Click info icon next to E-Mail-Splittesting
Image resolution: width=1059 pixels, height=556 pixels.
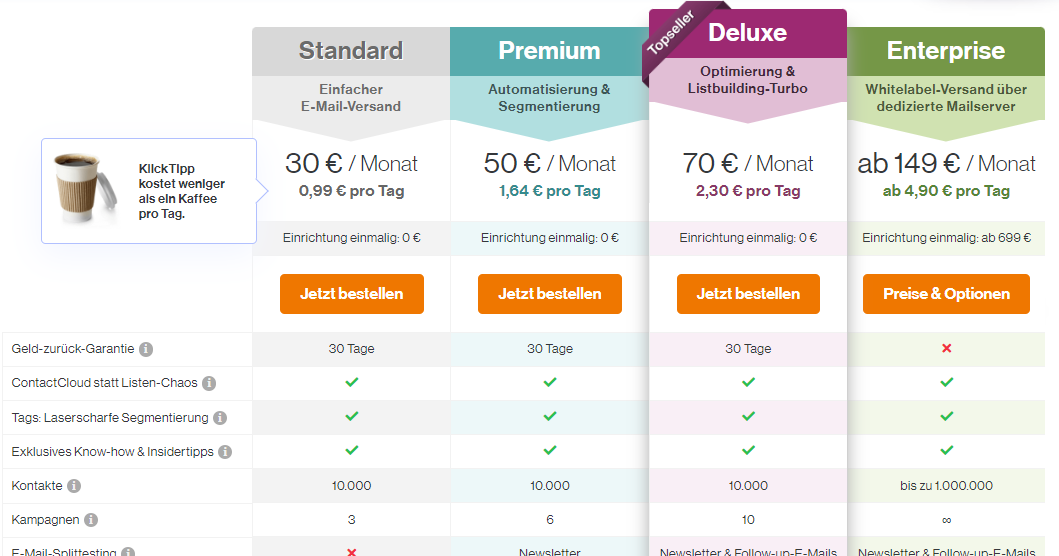click(128, 552)
